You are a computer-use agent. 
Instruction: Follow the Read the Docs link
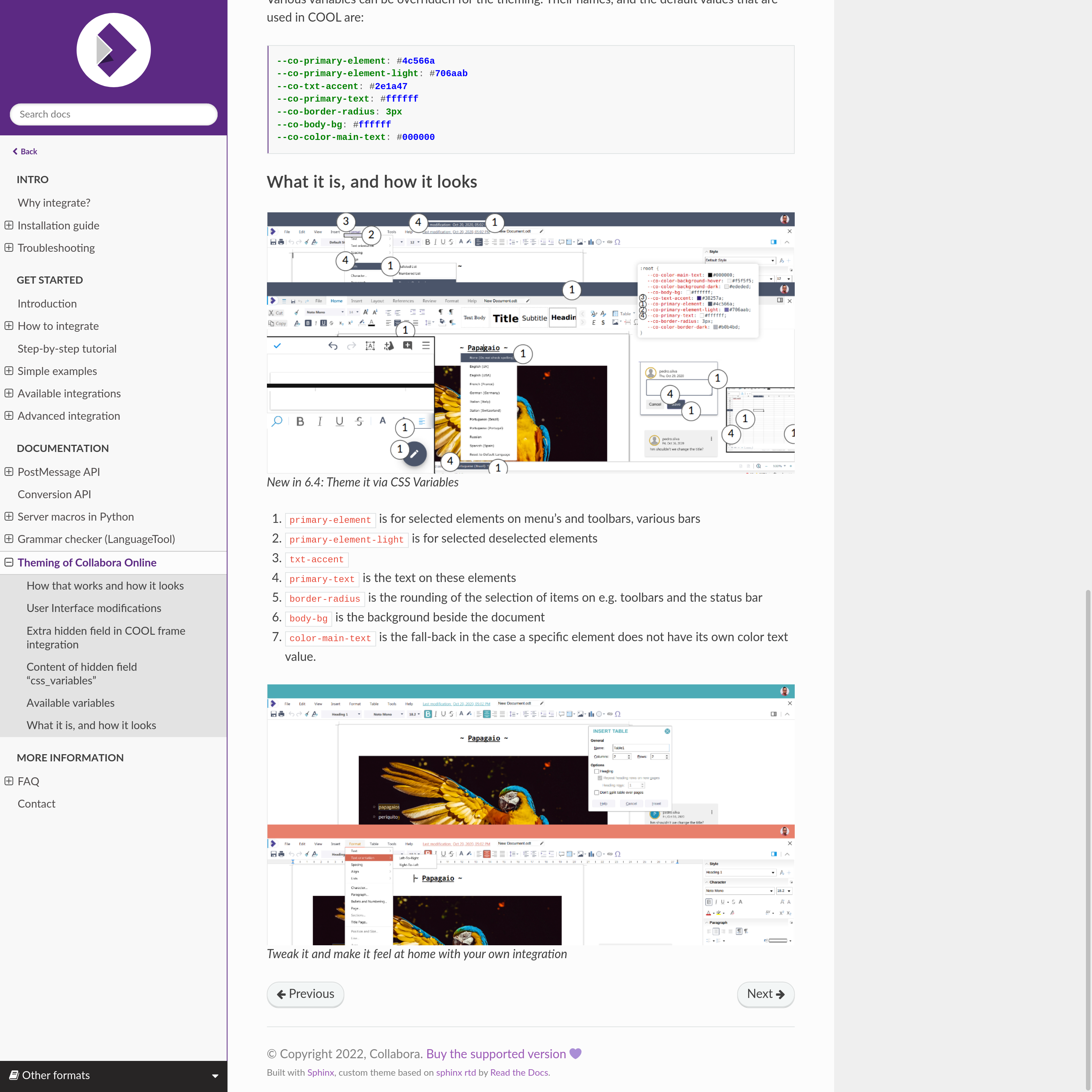coord(519,1072)
